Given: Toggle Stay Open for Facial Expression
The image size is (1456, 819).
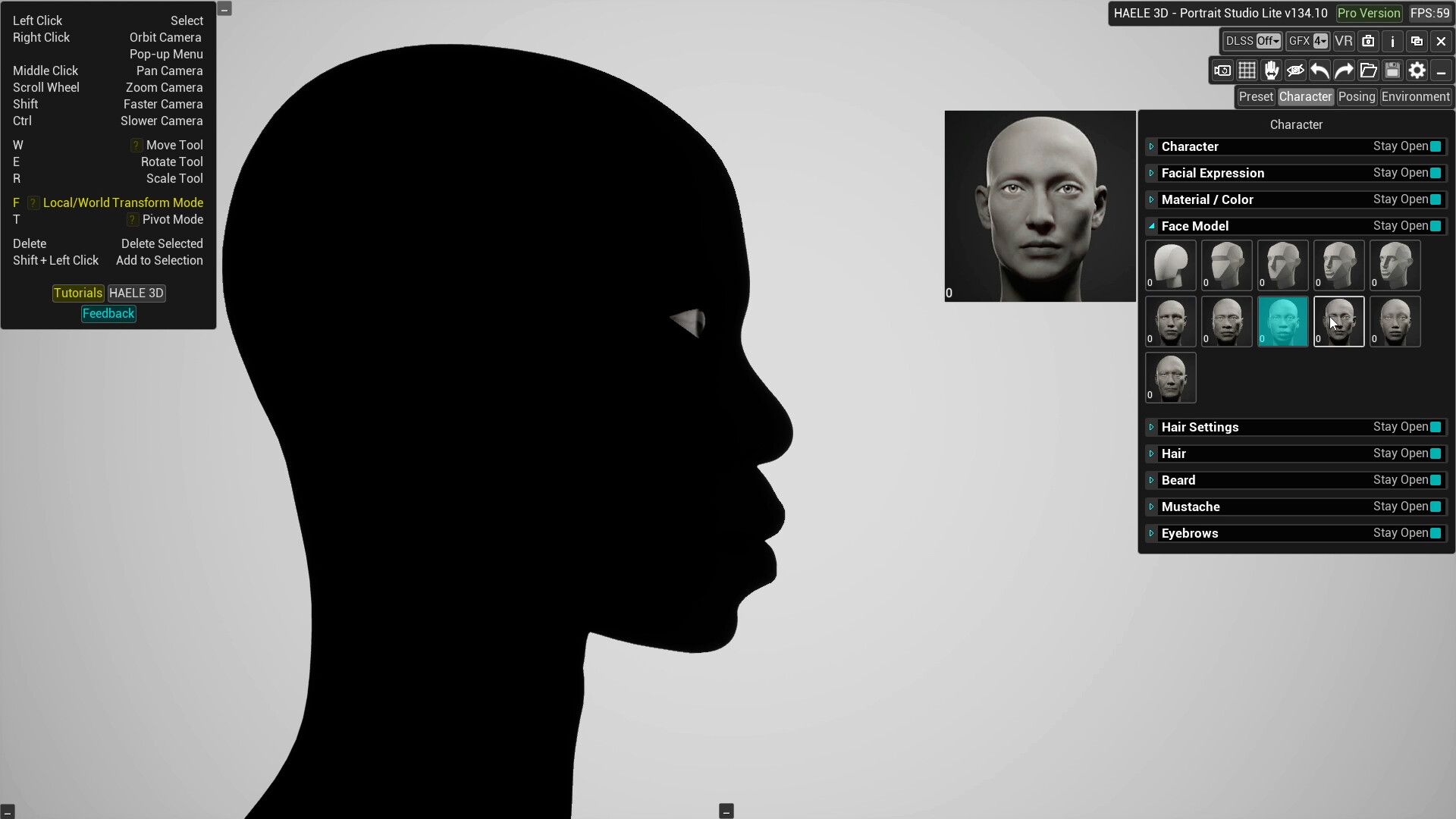Looking at the screenshot, I should tap(1436, 173).
